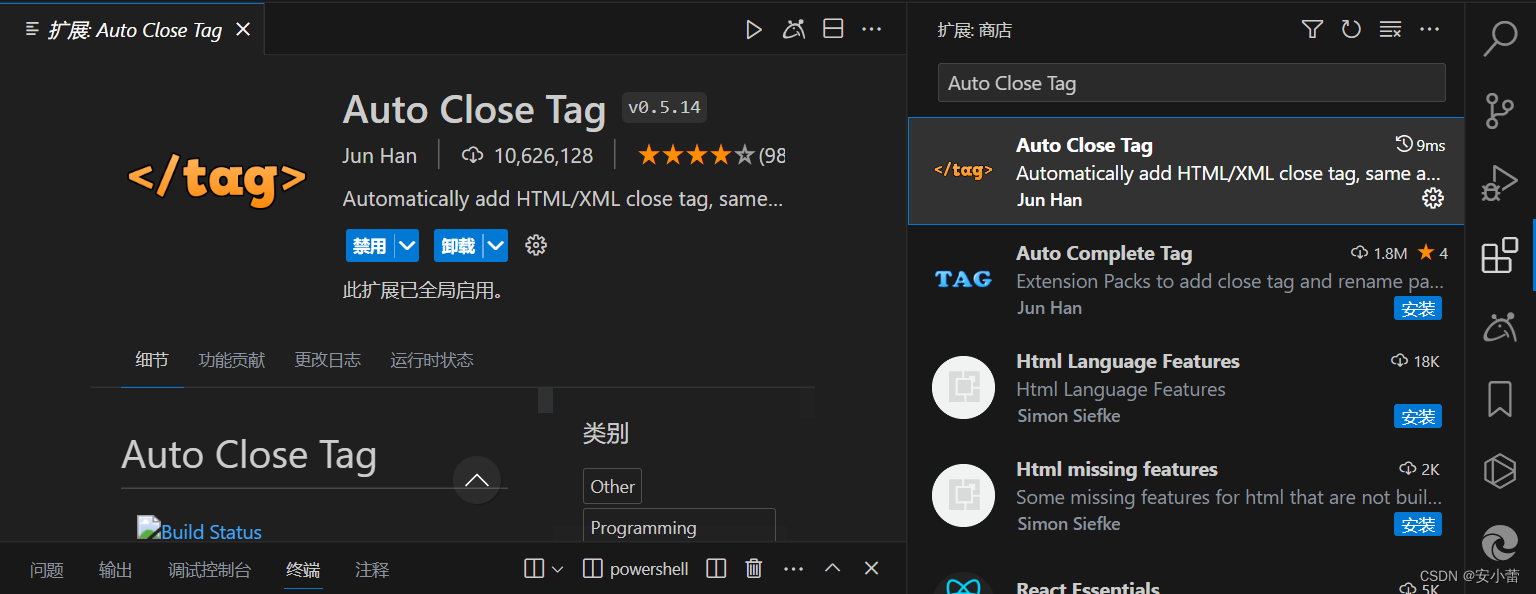The width and height of the screenshot is (1536, 594).
Task: Select Html Language Features extension result
Action: (1186, 387)
